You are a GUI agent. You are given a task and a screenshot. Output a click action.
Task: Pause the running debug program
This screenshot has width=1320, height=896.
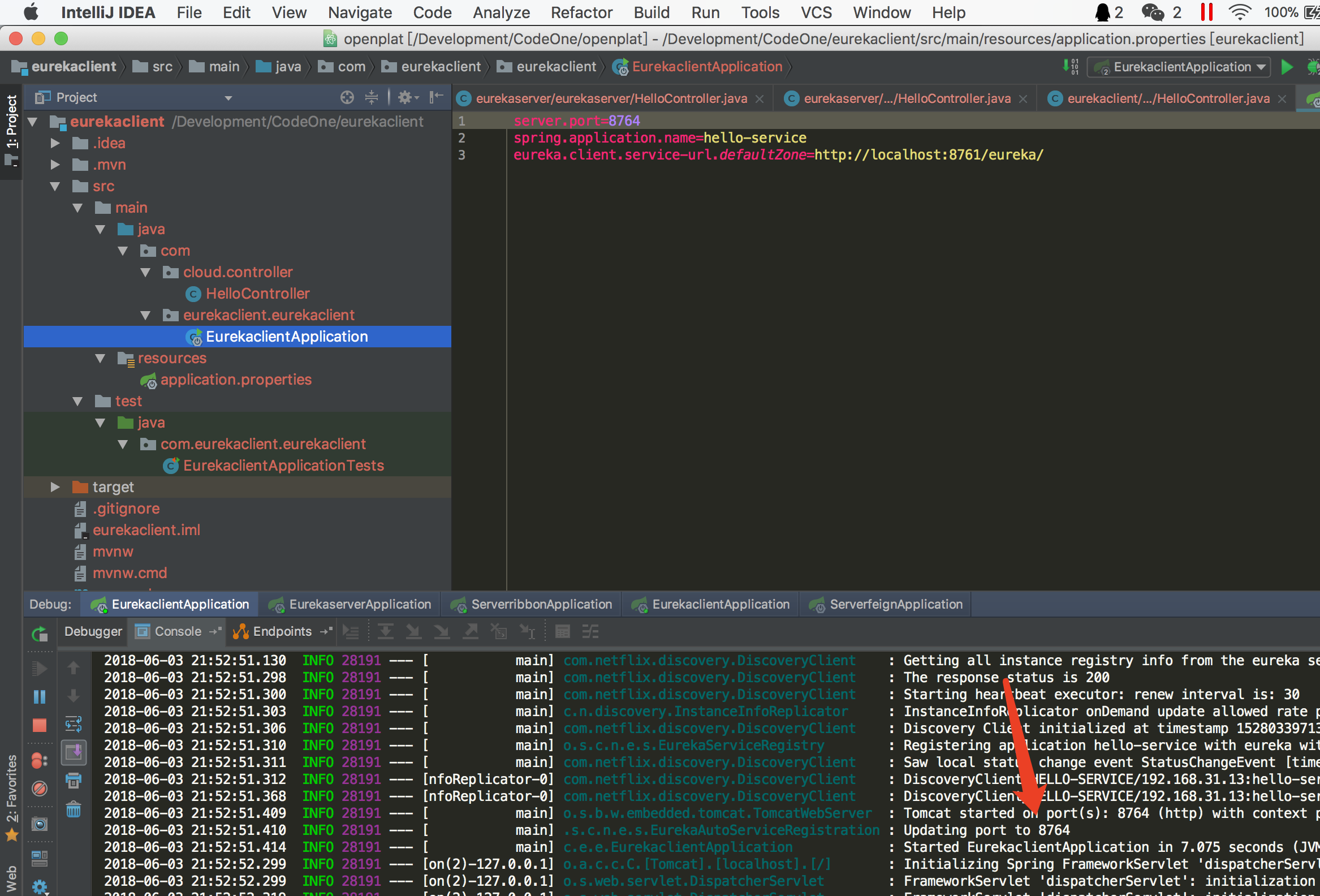pyautogui.click(x=39, y=696)
